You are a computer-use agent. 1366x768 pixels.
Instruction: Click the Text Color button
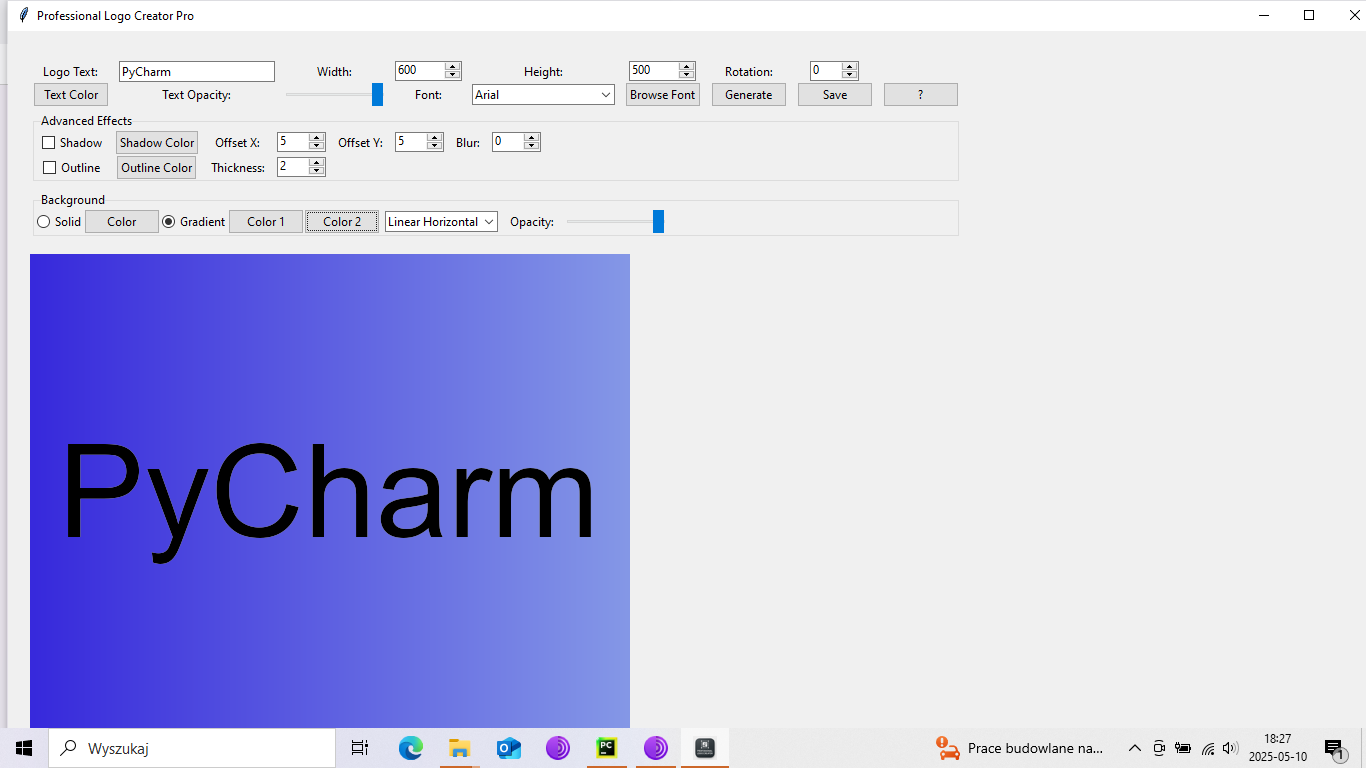tap(71, 95)
